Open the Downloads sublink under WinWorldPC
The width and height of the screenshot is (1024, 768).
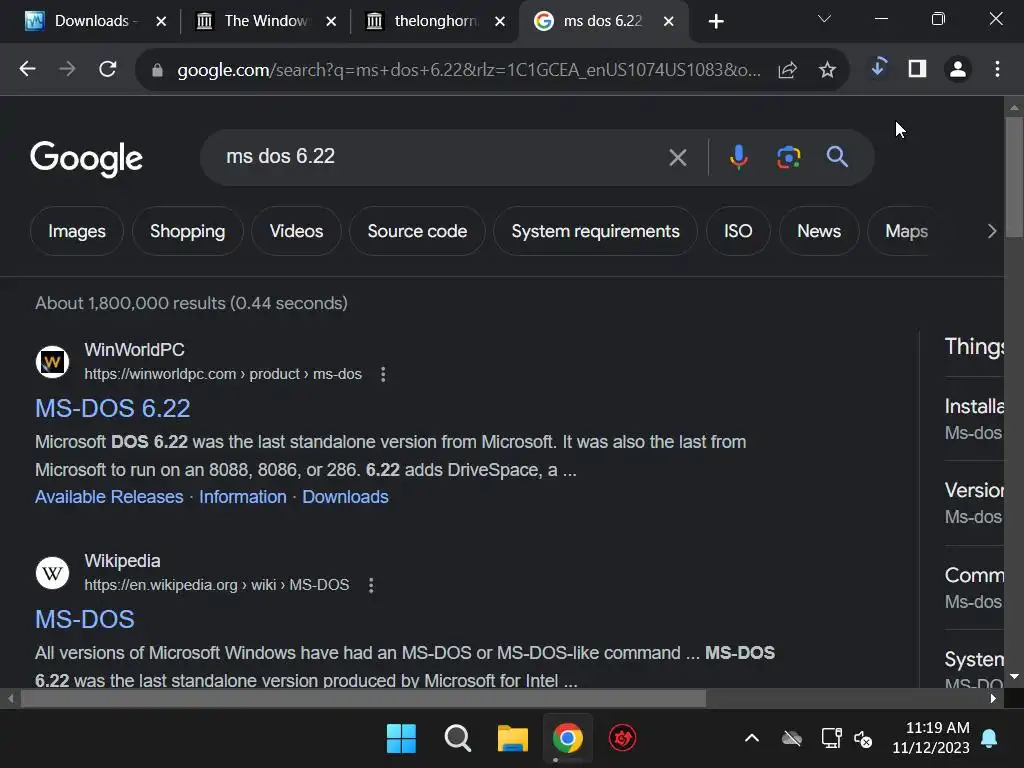coord(345,497)
